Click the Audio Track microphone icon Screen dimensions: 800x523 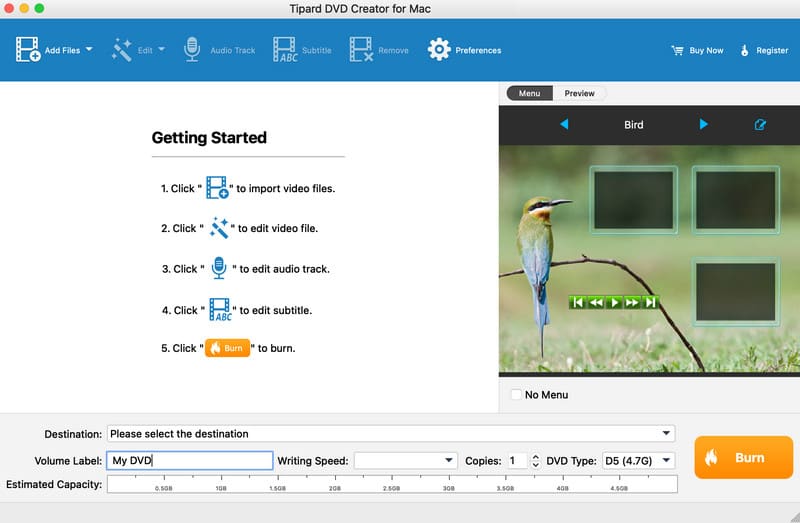pos(192,49)
